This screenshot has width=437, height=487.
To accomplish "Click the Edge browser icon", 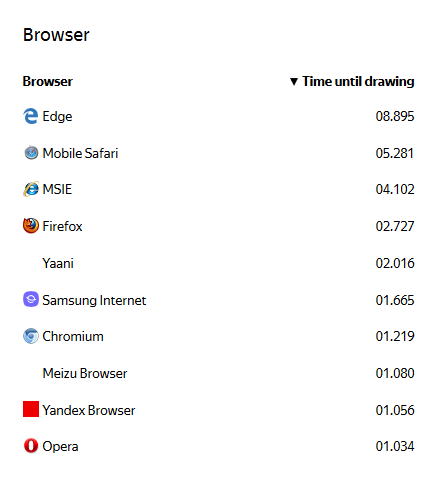I will click(30, 116).
